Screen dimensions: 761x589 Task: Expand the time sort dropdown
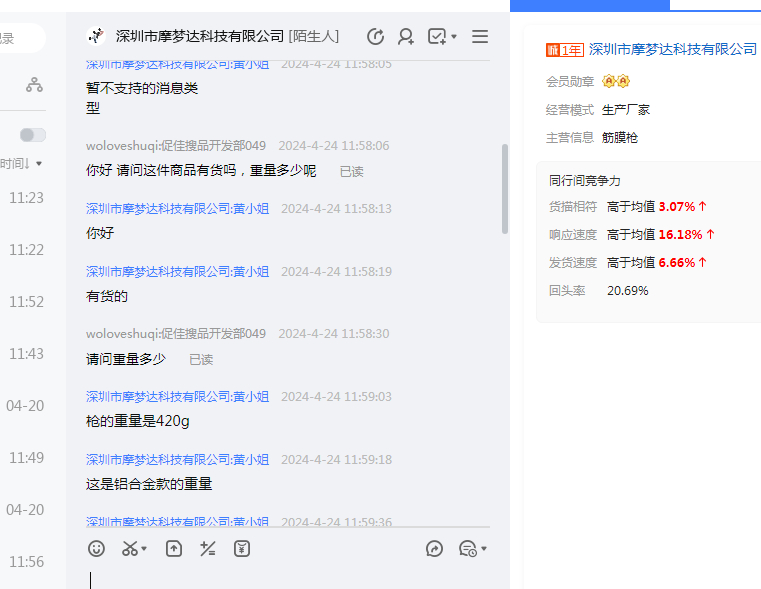[24, 163]
